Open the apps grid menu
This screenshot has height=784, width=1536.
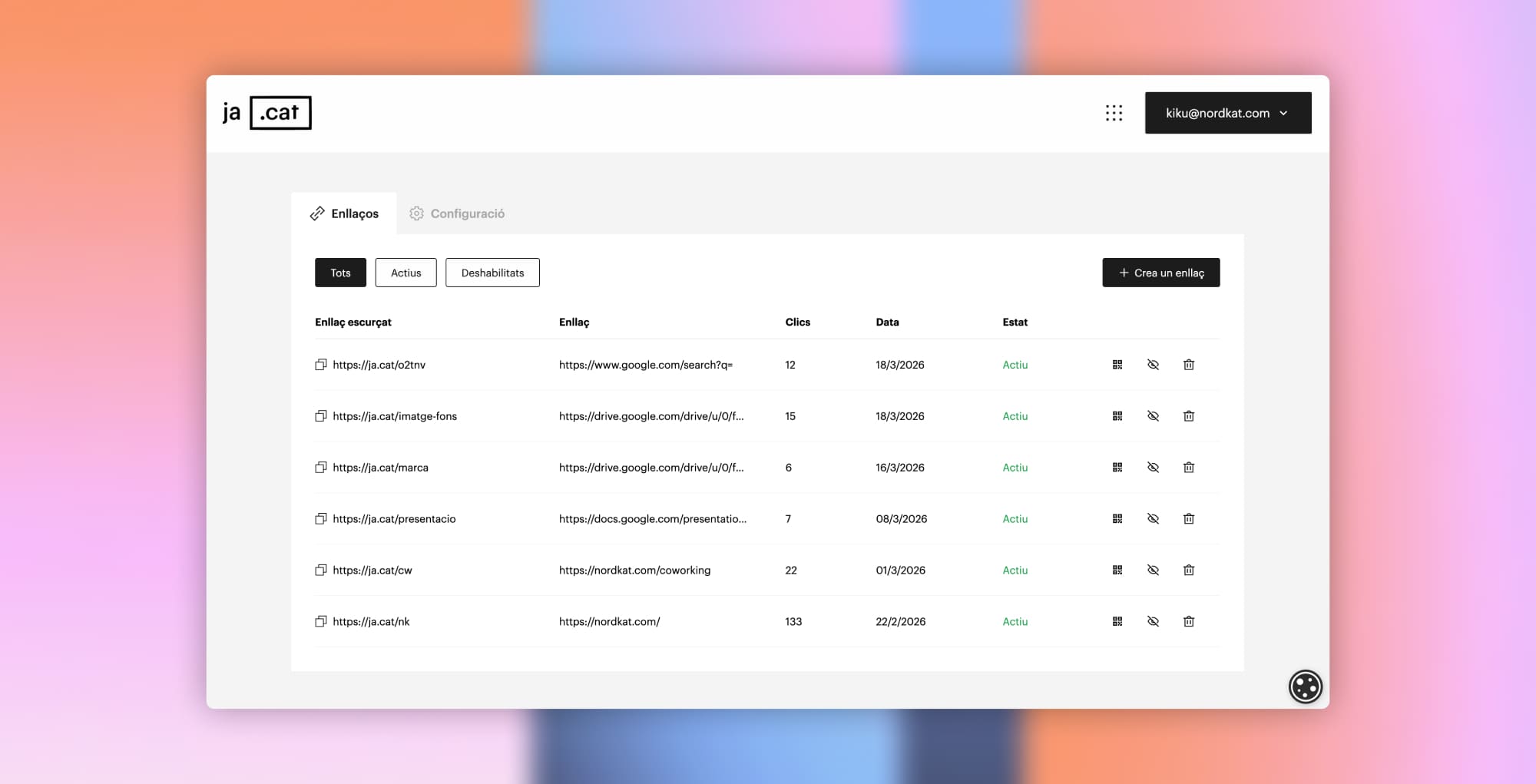pyautogui.click(x=1114, y=113)
